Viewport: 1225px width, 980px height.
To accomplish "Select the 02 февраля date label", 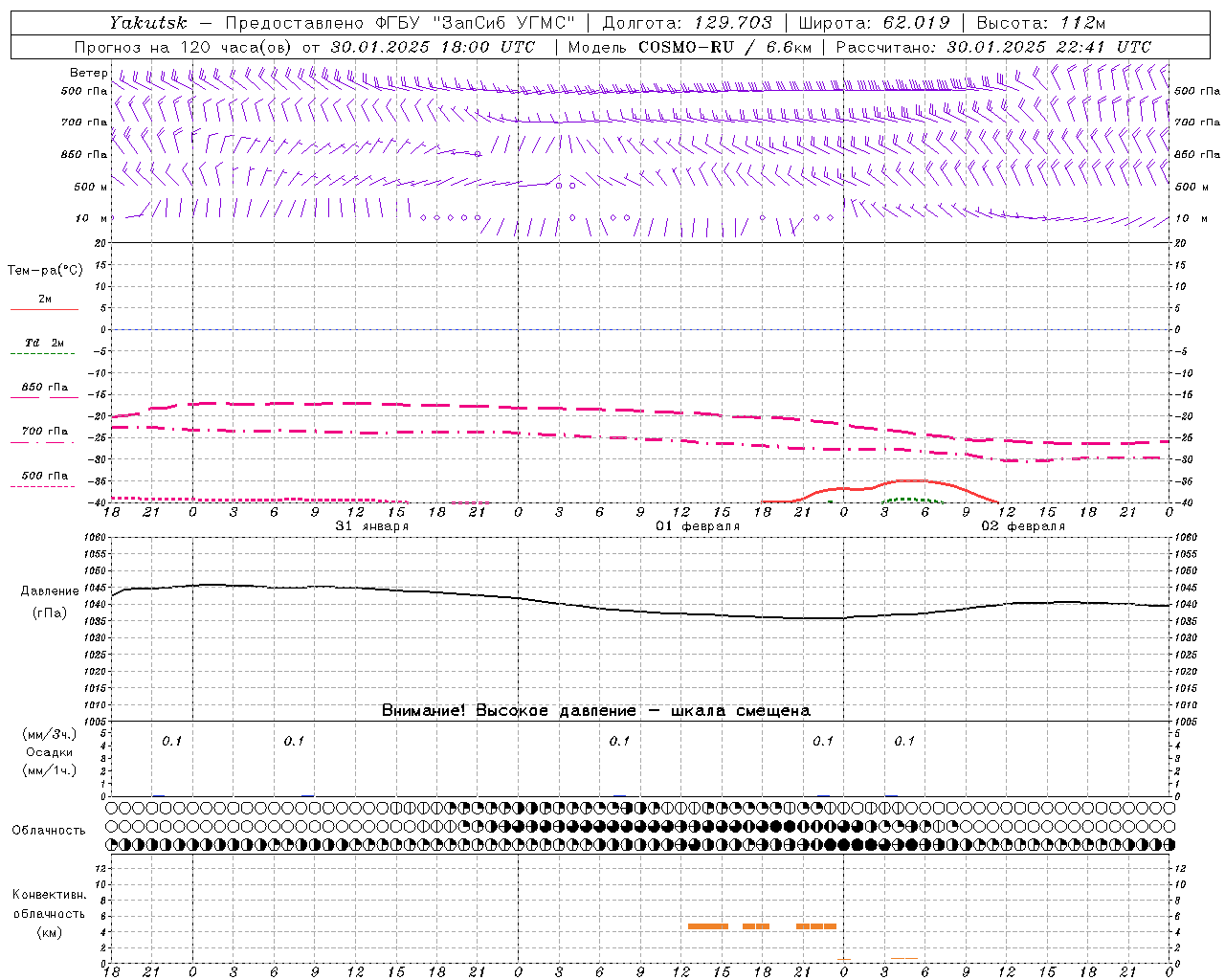I will tap(1023, 526).
